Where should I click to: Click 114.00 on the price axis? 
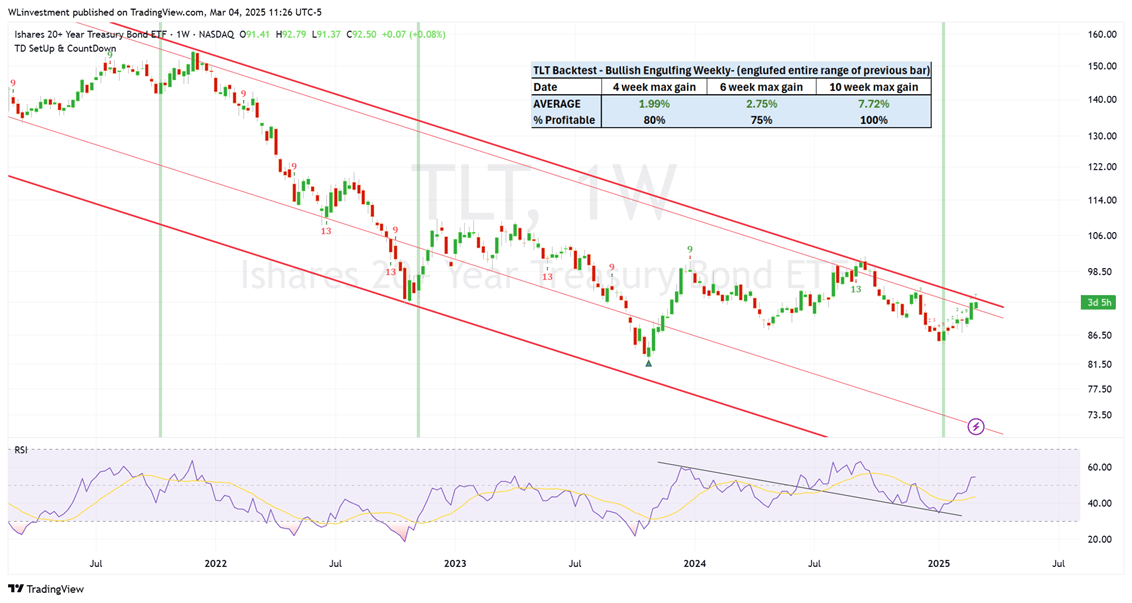click(x=1103, y=200)
